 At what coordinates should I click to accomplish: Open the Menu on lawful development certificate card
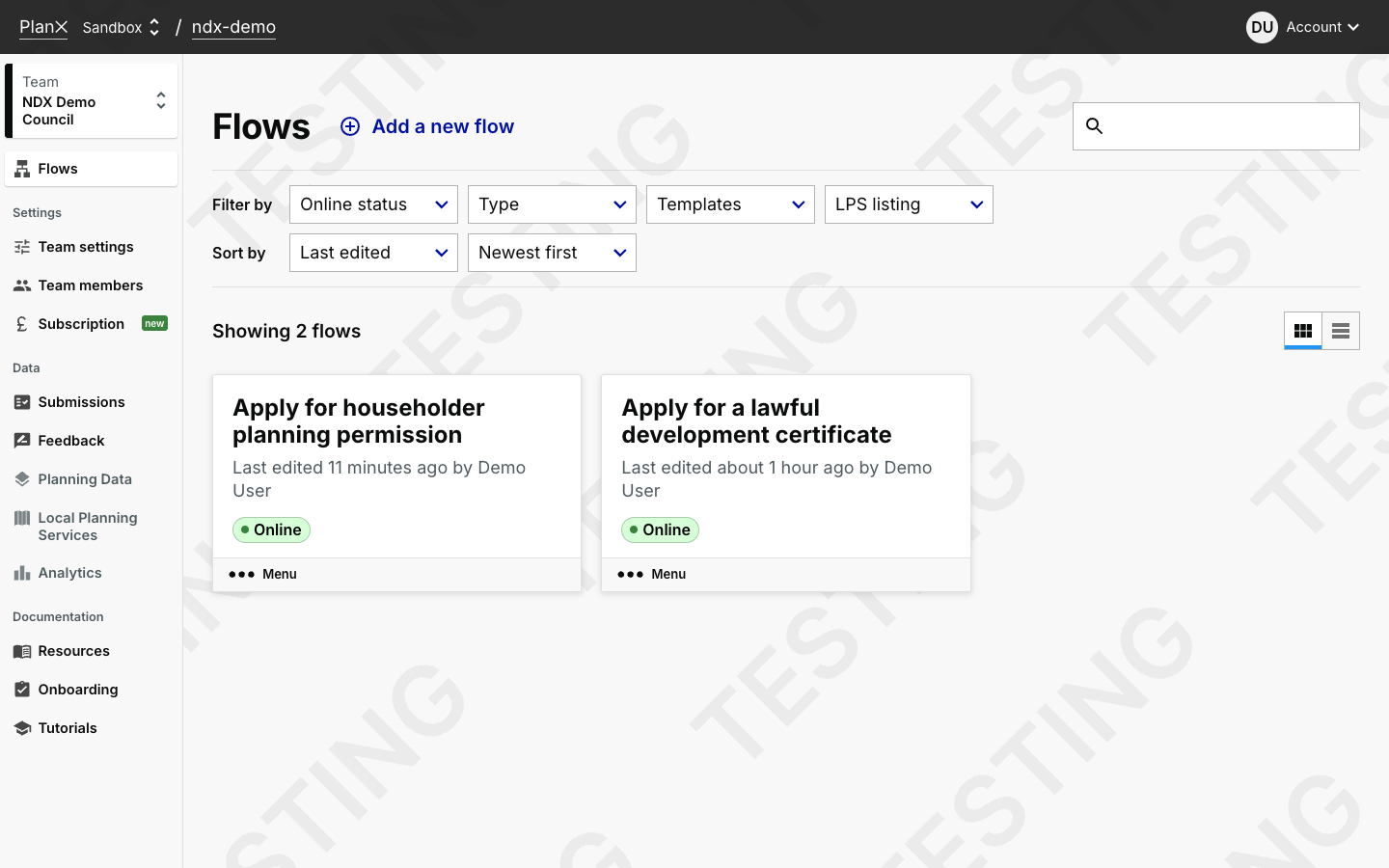651,574
